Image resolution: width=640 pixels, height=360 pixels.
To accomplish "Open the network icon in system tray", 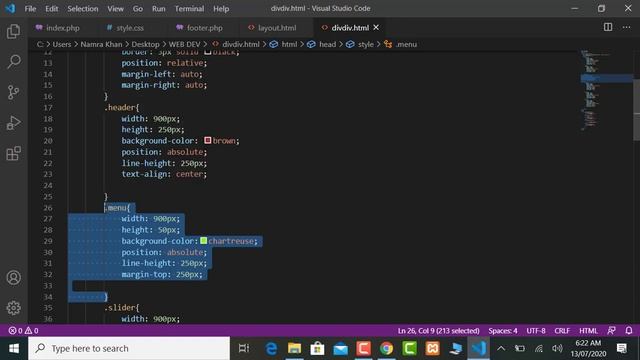I will coord(539,349).
